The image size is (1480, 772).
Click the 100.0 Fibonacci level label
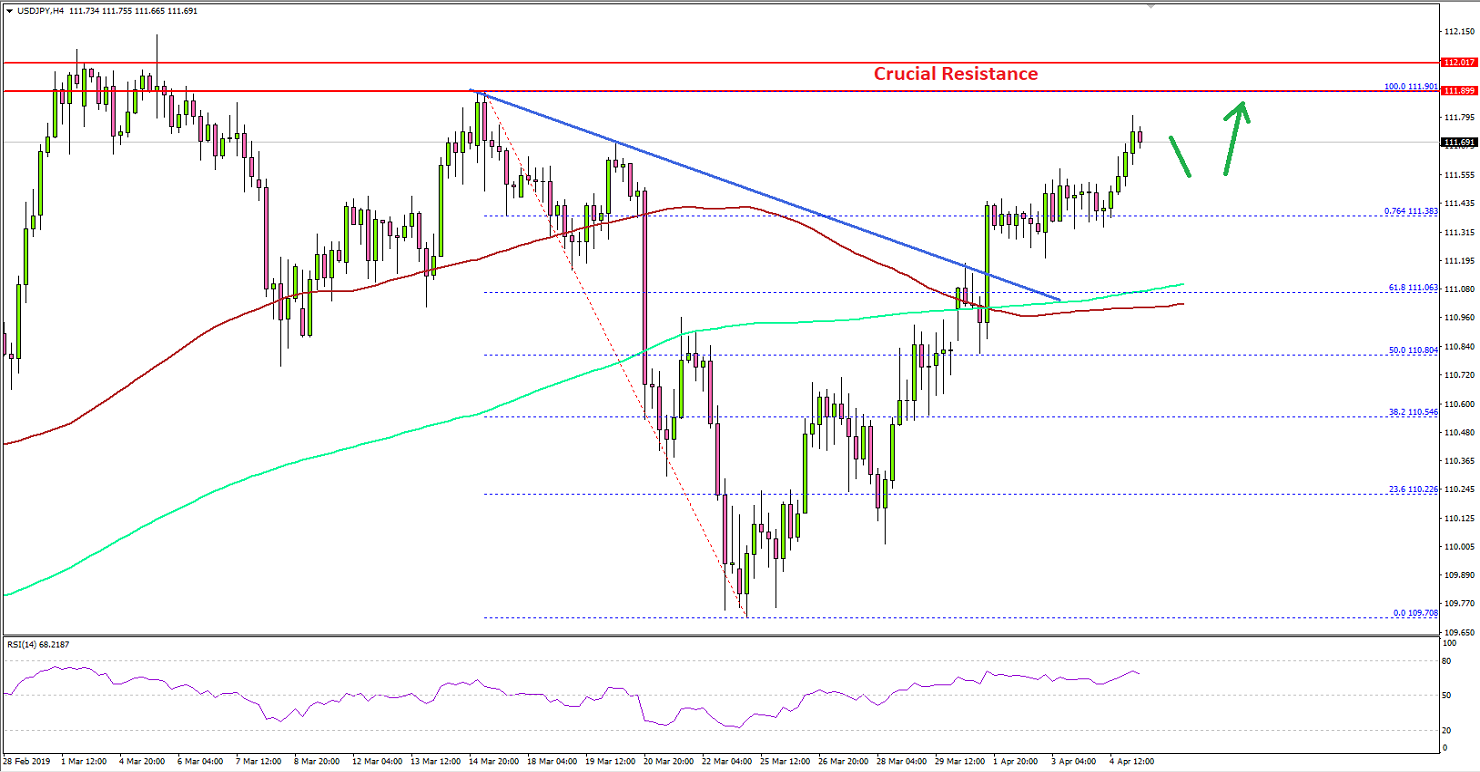[x=1410, y=86]
